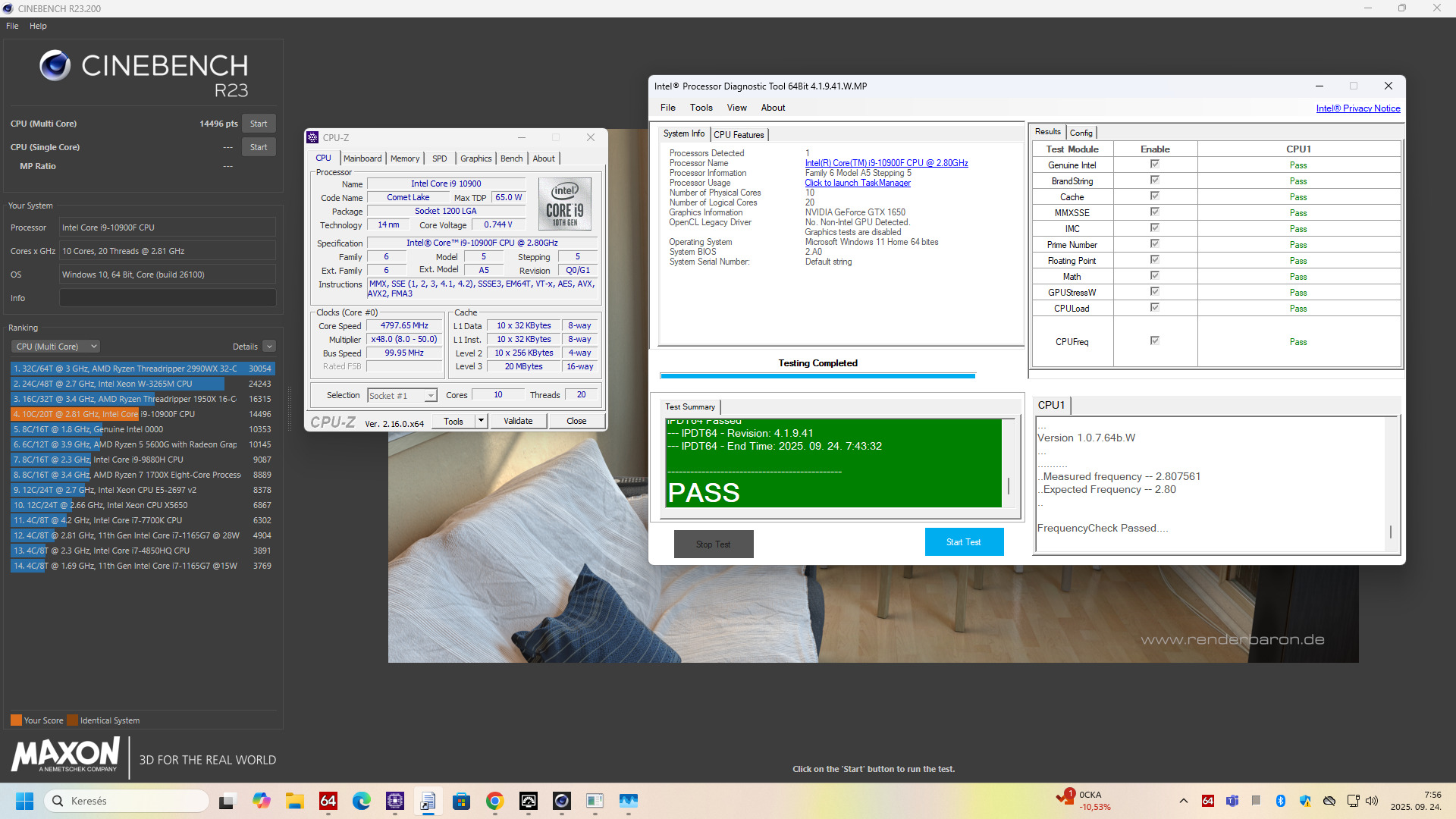Open the Copilot taskbar icon
Image resolution: width=1456 pixels, height=819 pixels.
[x=262, y=801]
